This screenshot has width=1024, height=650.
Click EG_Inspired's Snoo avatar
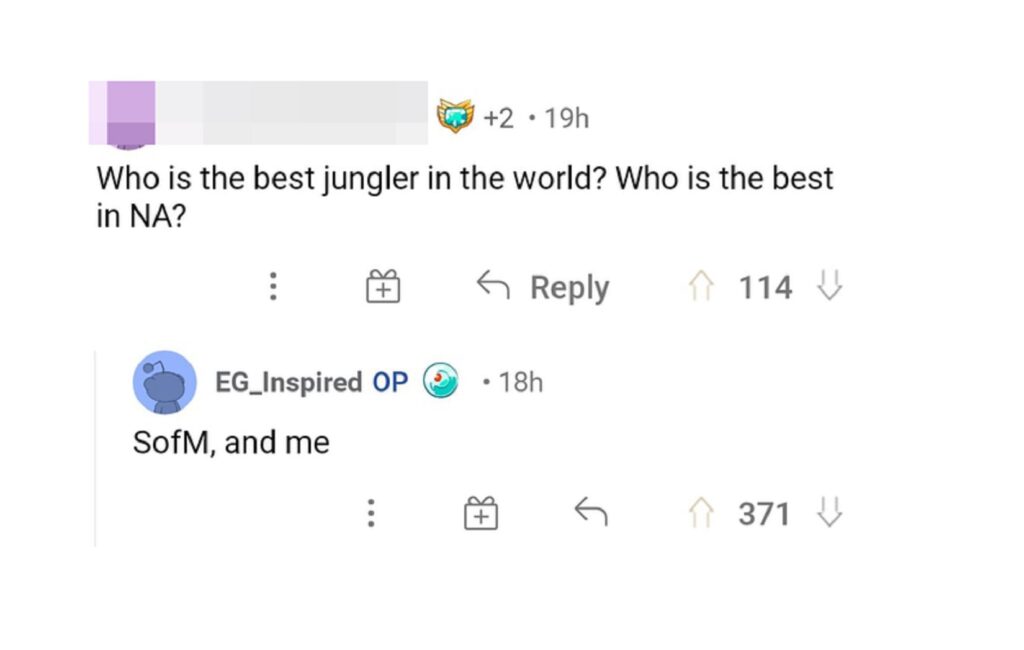tap(164, 382)
